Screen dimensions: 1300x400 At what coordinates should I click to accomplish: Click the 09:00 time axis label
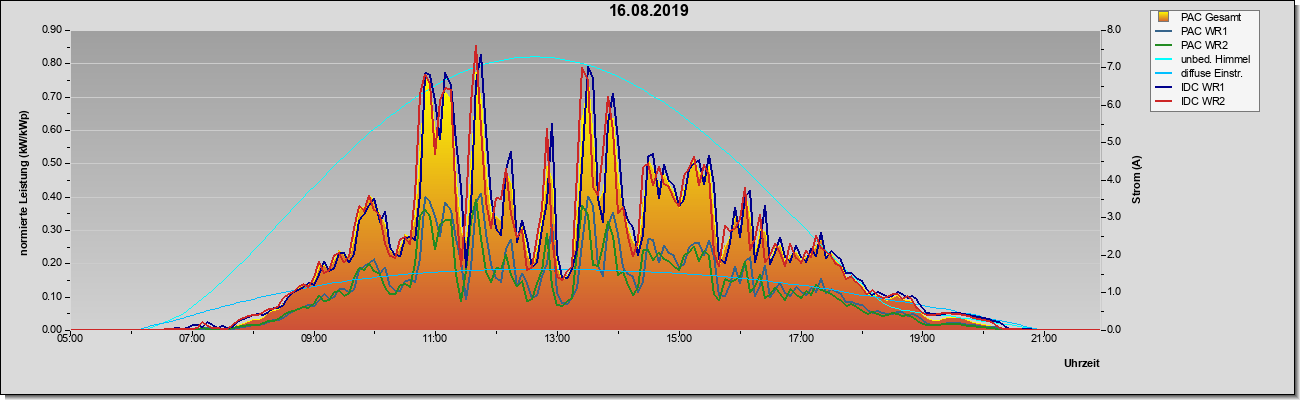(313, 337)
